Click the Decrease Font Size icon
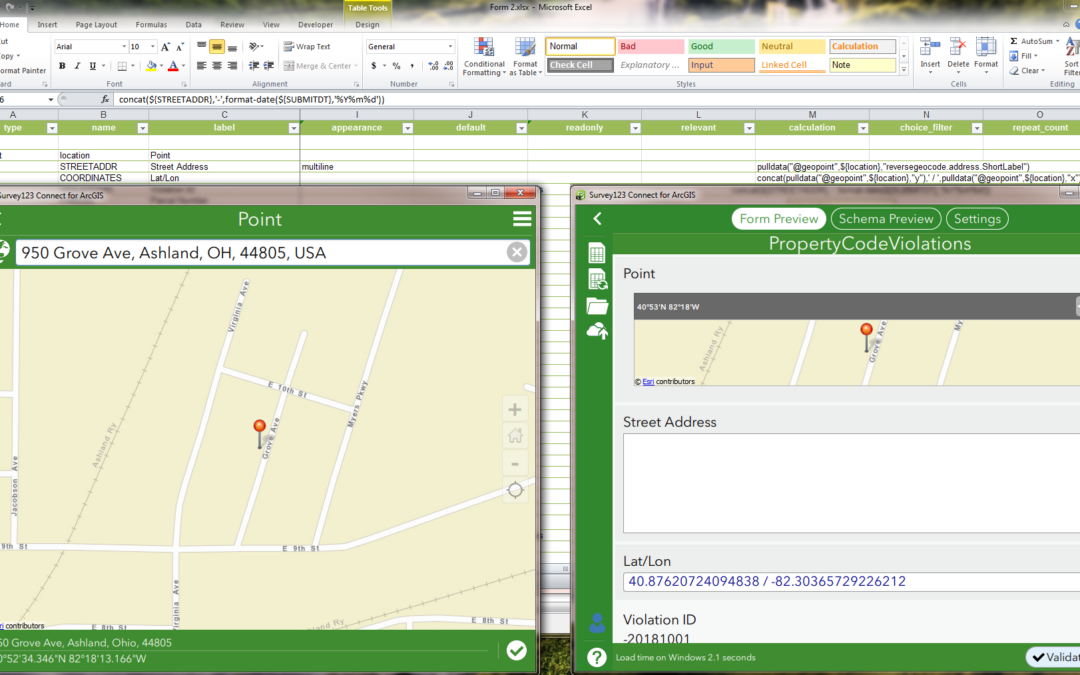 pos(180,47)
